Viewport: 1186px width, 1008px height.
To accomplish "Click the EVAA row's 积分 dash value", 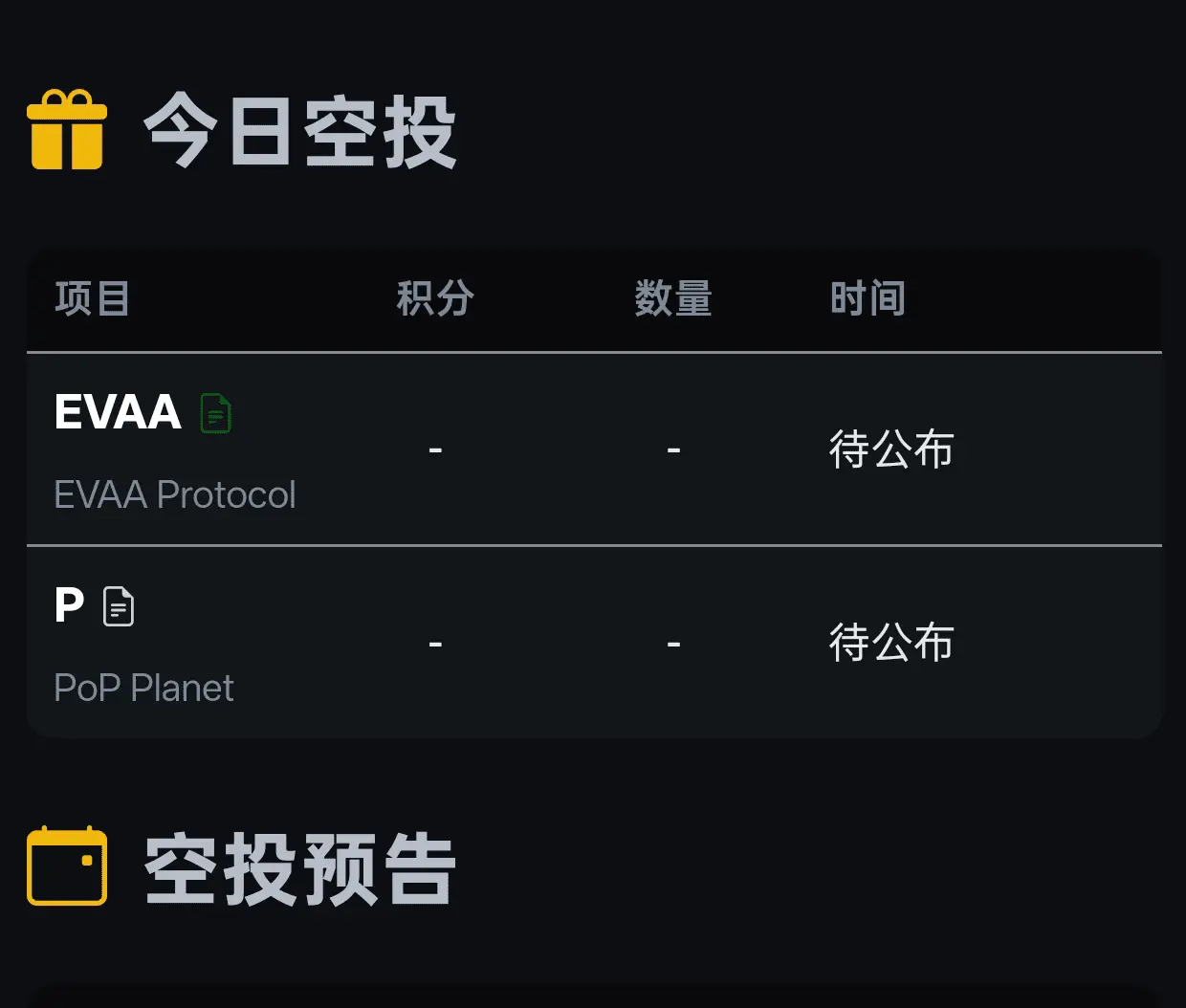I will (435, 449).
